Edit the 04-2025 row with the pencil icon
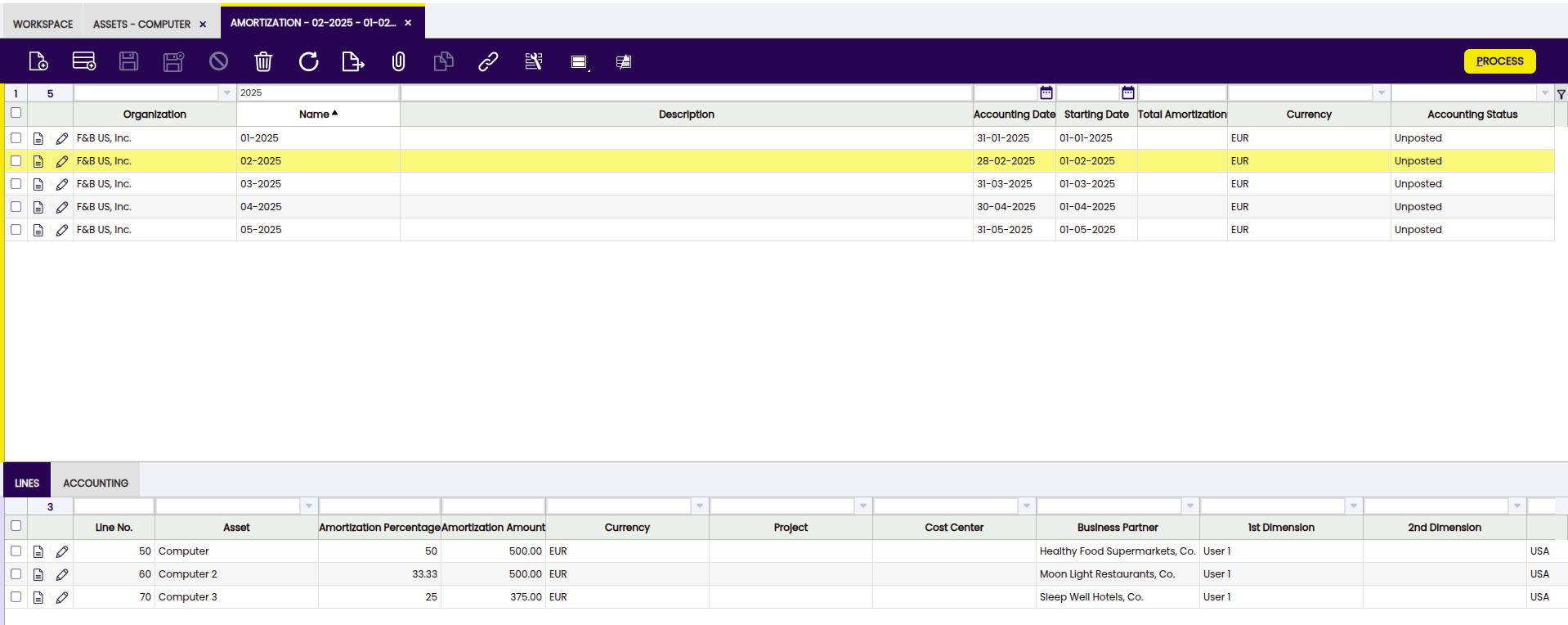 [x=62, y=207]
